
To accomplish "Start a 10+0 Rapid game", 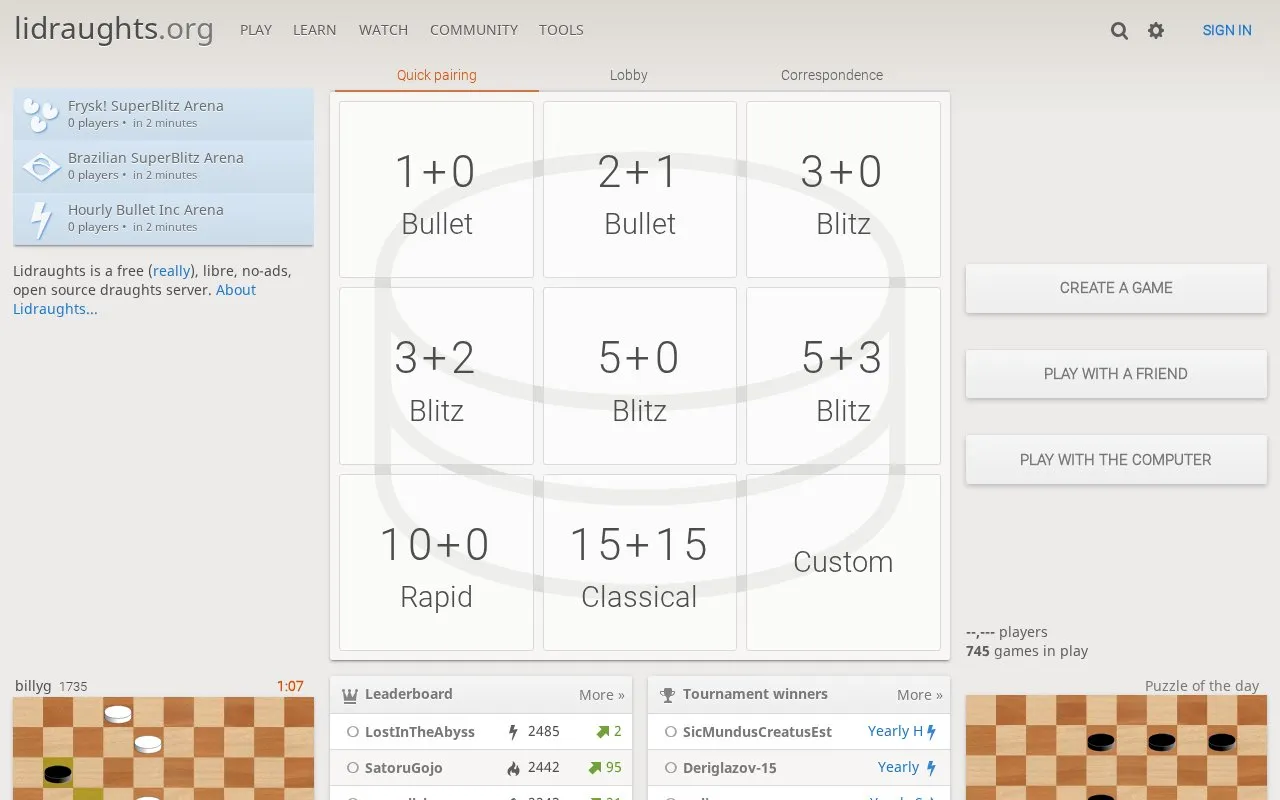I will 436,563.
